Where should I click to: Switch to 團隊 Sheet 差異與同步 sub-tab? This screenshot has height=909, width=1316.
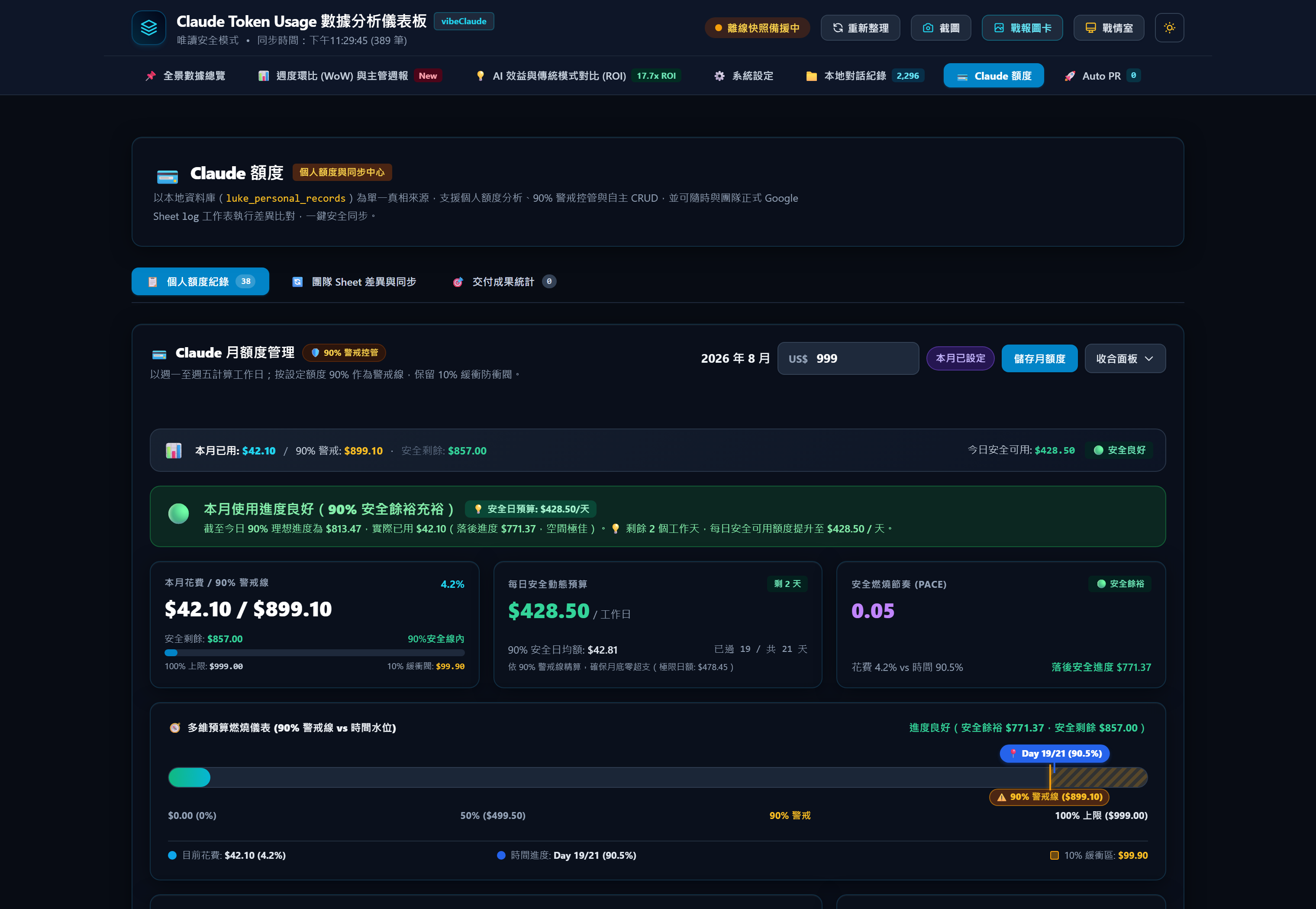[354, 281]
